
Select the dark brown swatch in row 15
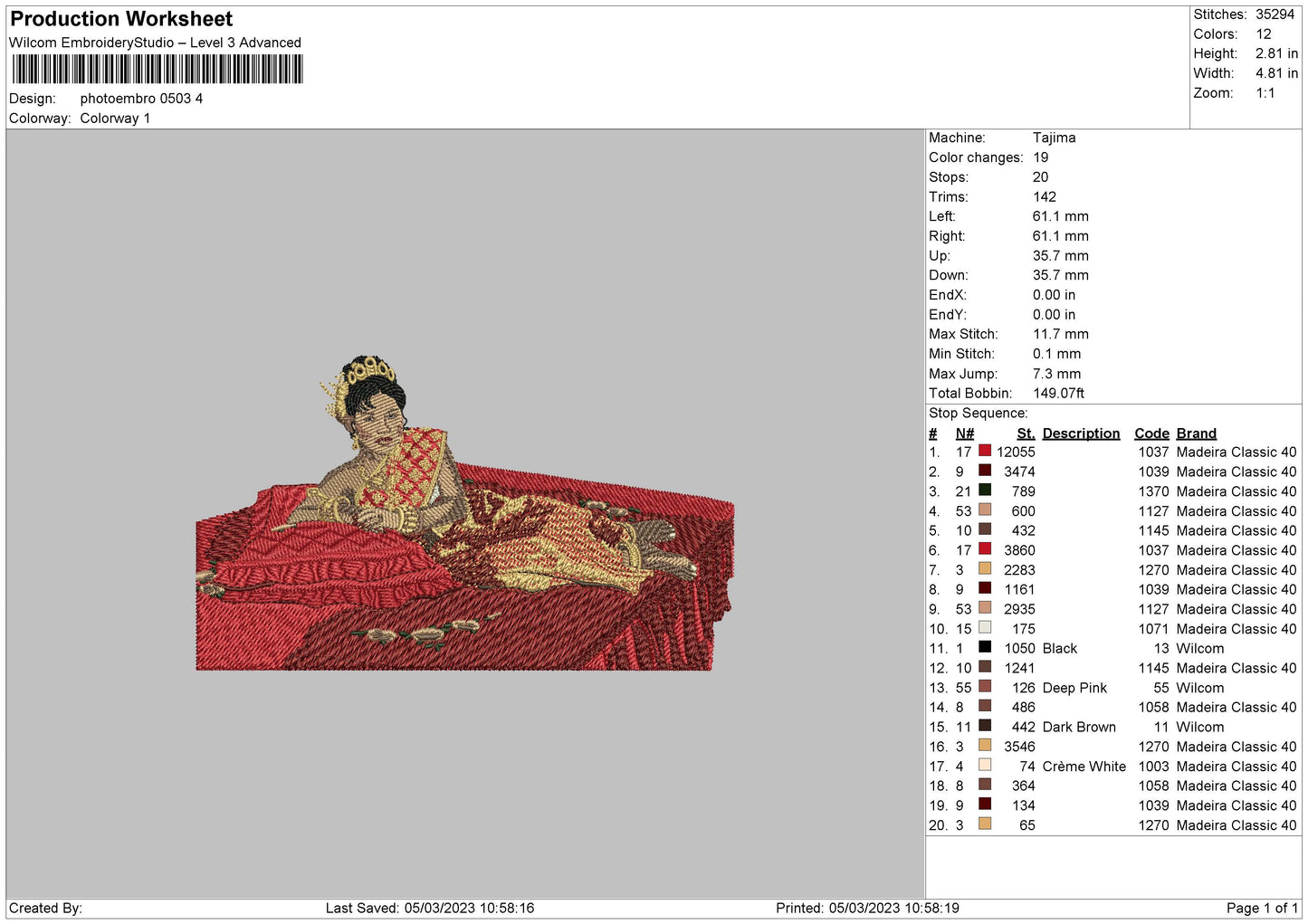point(985,726)
